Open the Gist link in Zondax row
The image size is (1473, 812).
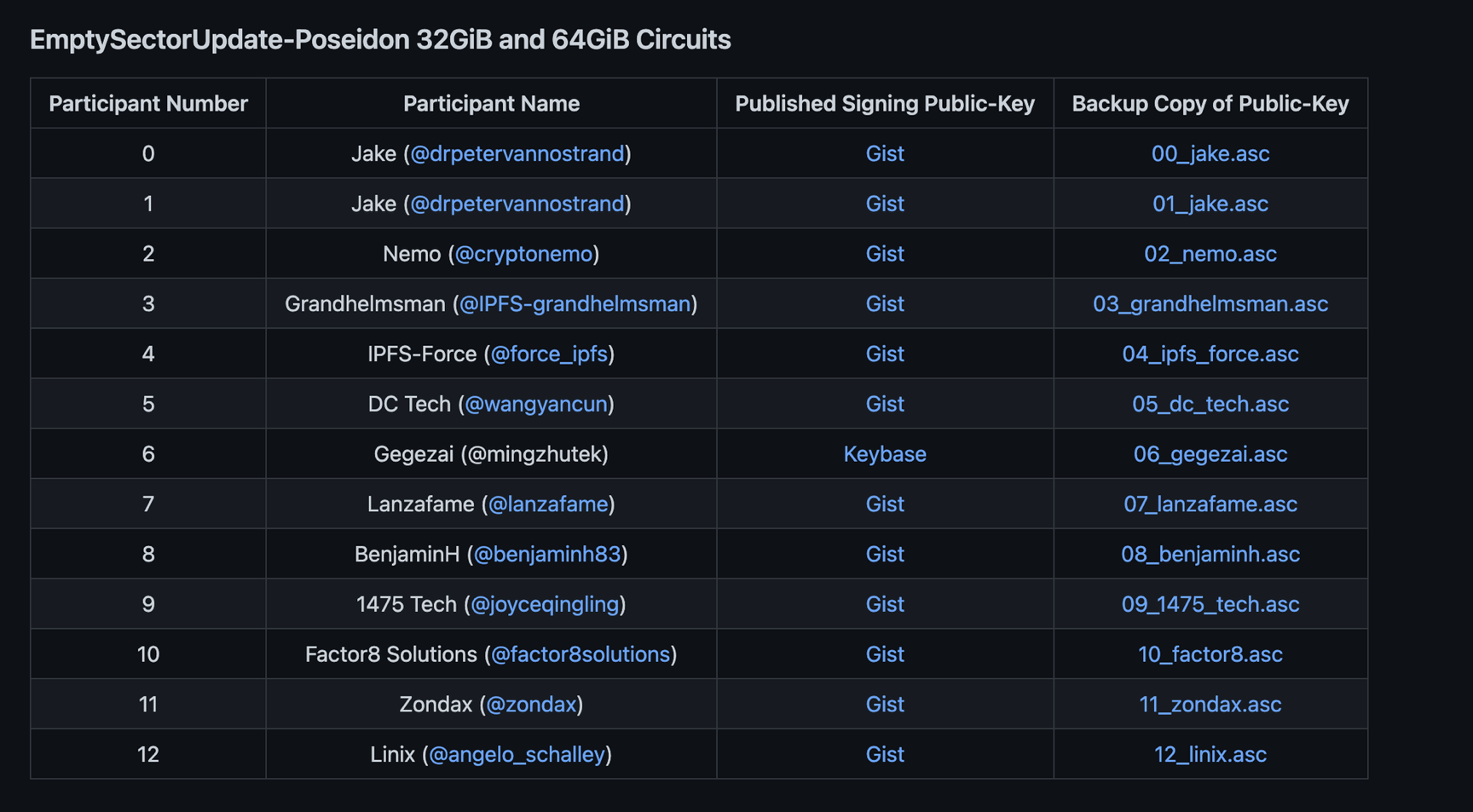pos(884,705)
